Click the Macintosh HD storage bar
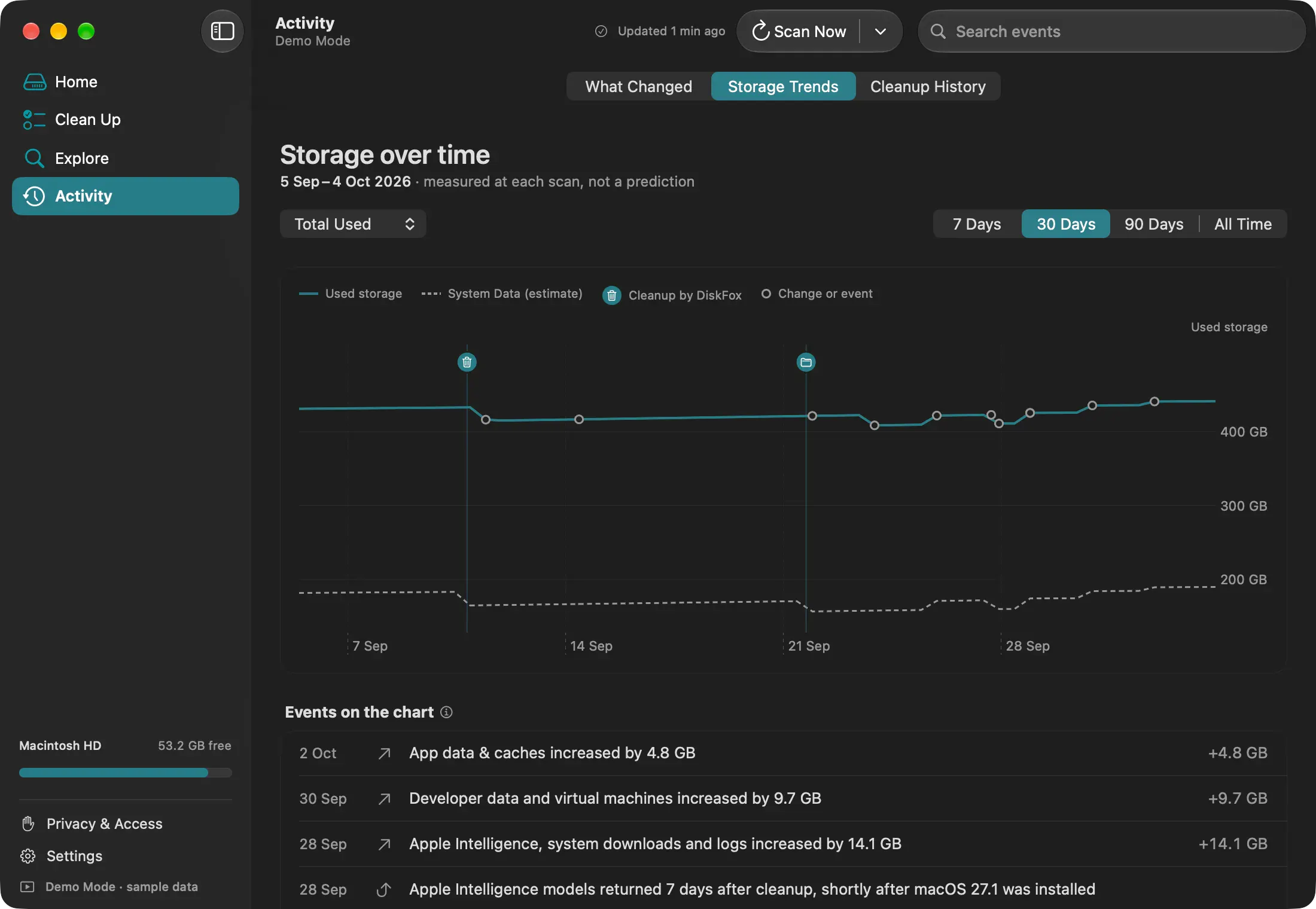The width and height of the screenshot is (1316, 909). pyautogui.click(x=126, y=773)
